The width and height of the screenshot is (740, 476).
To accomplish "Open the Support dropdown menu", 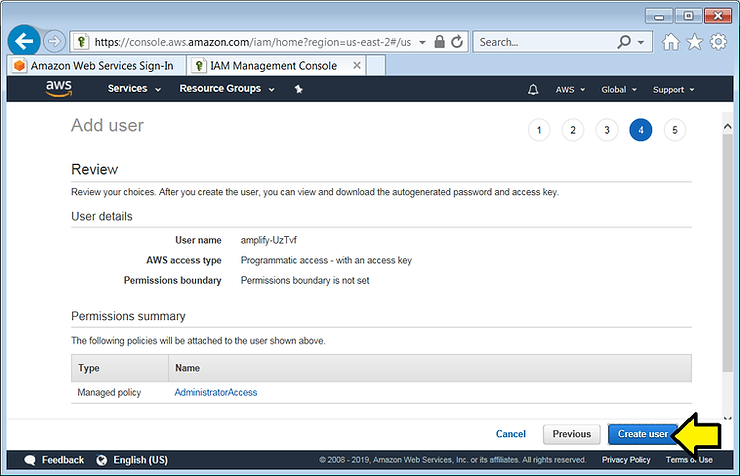I will pyautogui.click(x=672, y=90).
